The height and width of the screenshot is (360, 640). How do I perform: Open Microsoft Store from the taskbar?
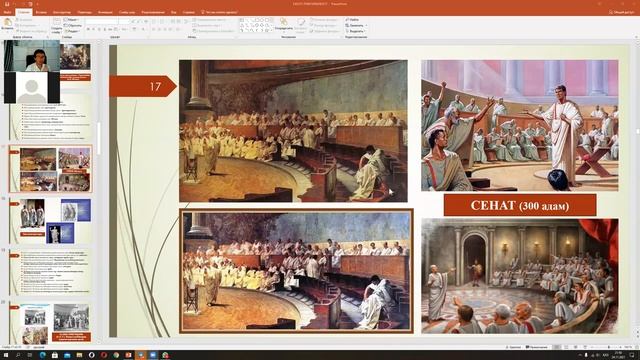pos(55,355)
